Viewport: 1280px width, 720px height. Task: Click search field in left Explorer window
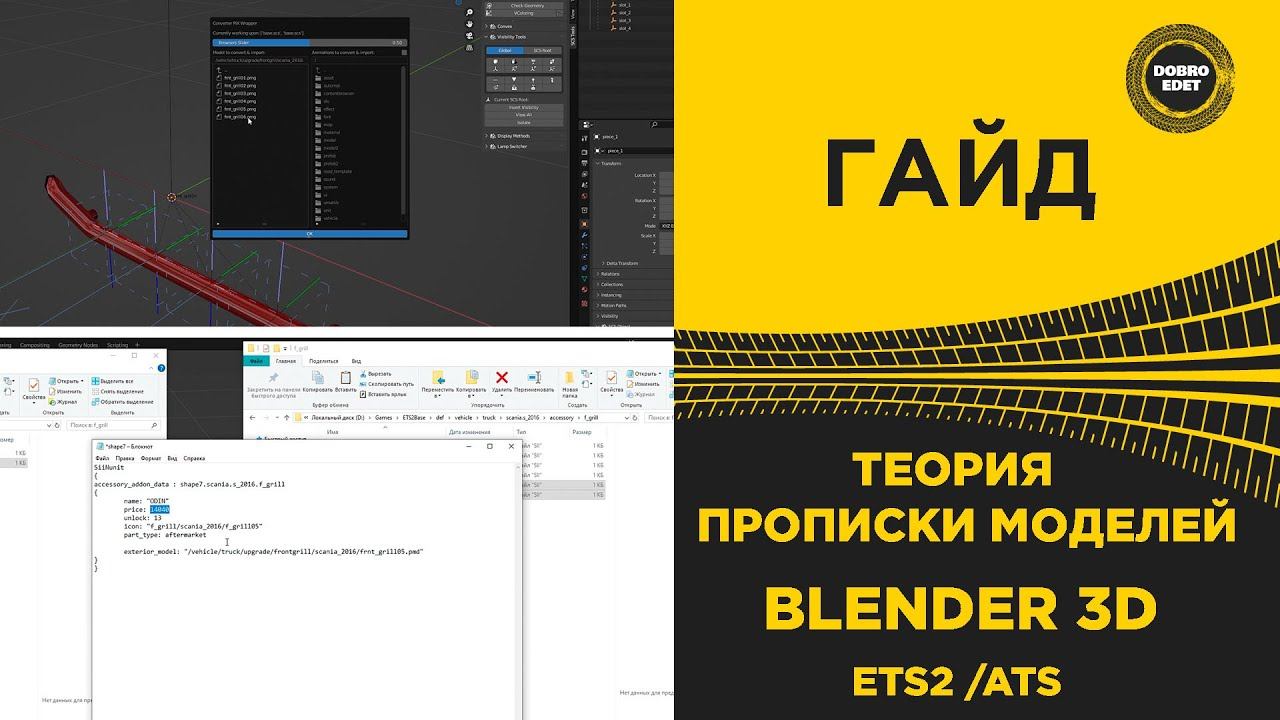[114, 425]
